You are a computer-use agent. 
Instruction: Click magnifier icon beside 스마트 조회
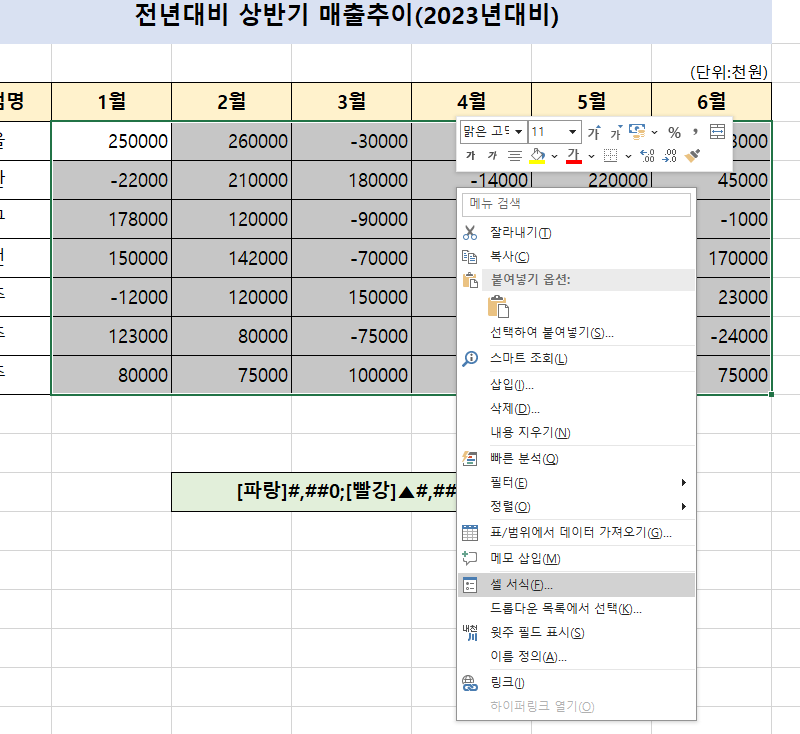click(x=470, y=359)
